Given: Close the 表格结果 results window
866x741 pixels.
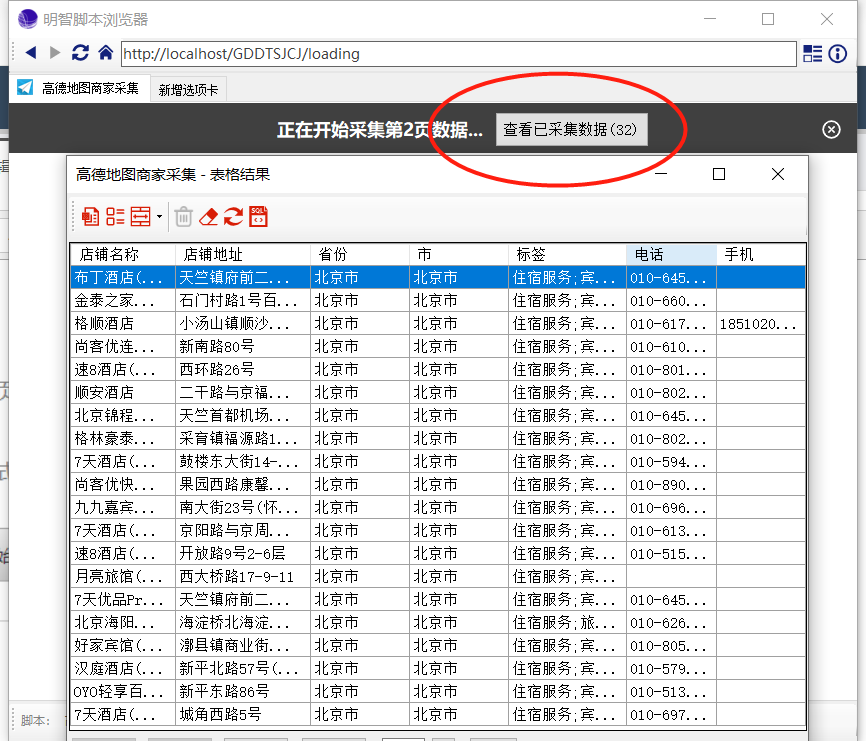Looking at the screenshot, I should 778,174.
